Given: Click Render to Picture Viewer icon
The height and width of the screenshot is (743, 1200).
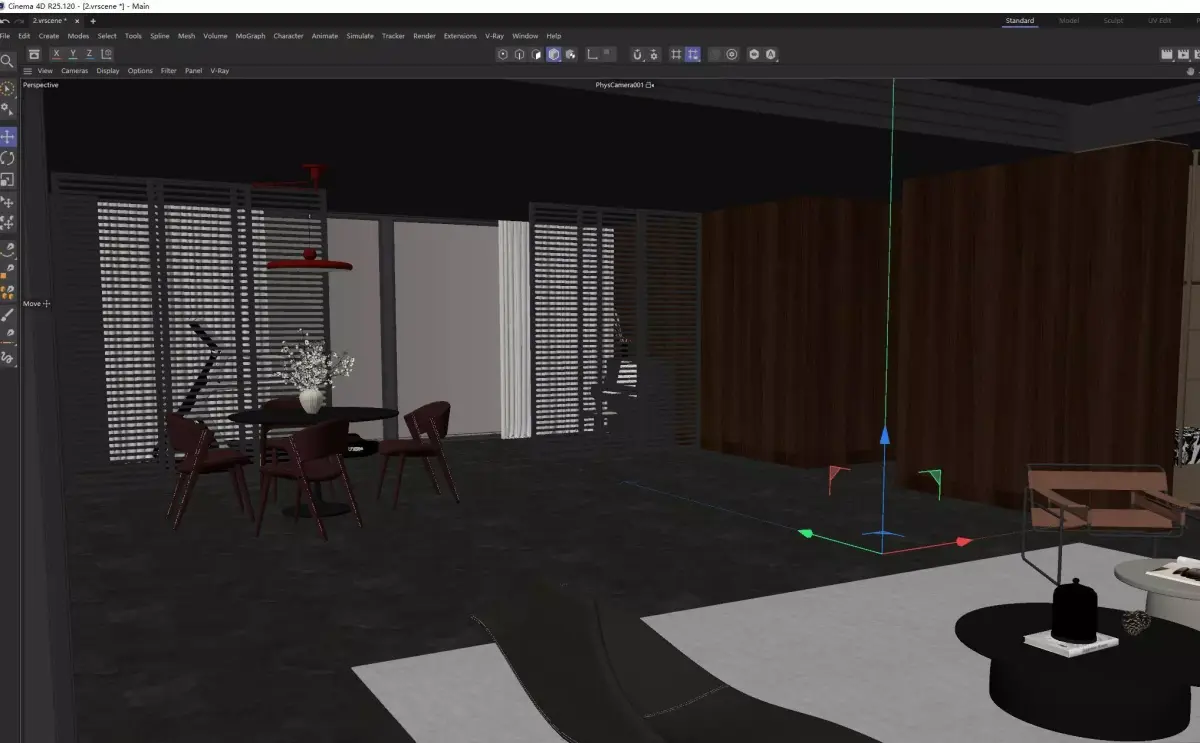Looking at the screenshot, I should tap(1183, 54).
